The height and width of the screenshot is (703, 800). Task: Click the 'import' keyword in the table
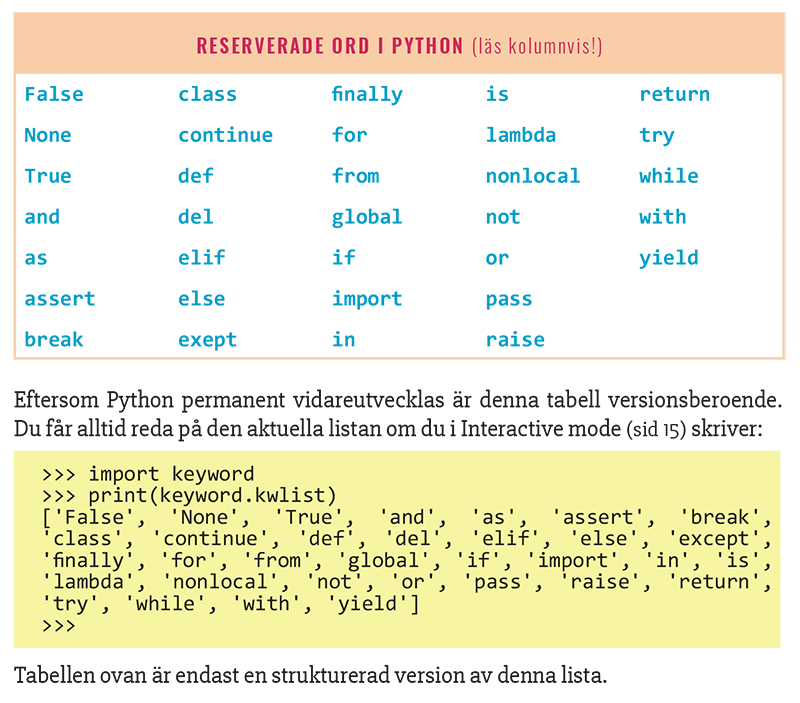point(367,299)
